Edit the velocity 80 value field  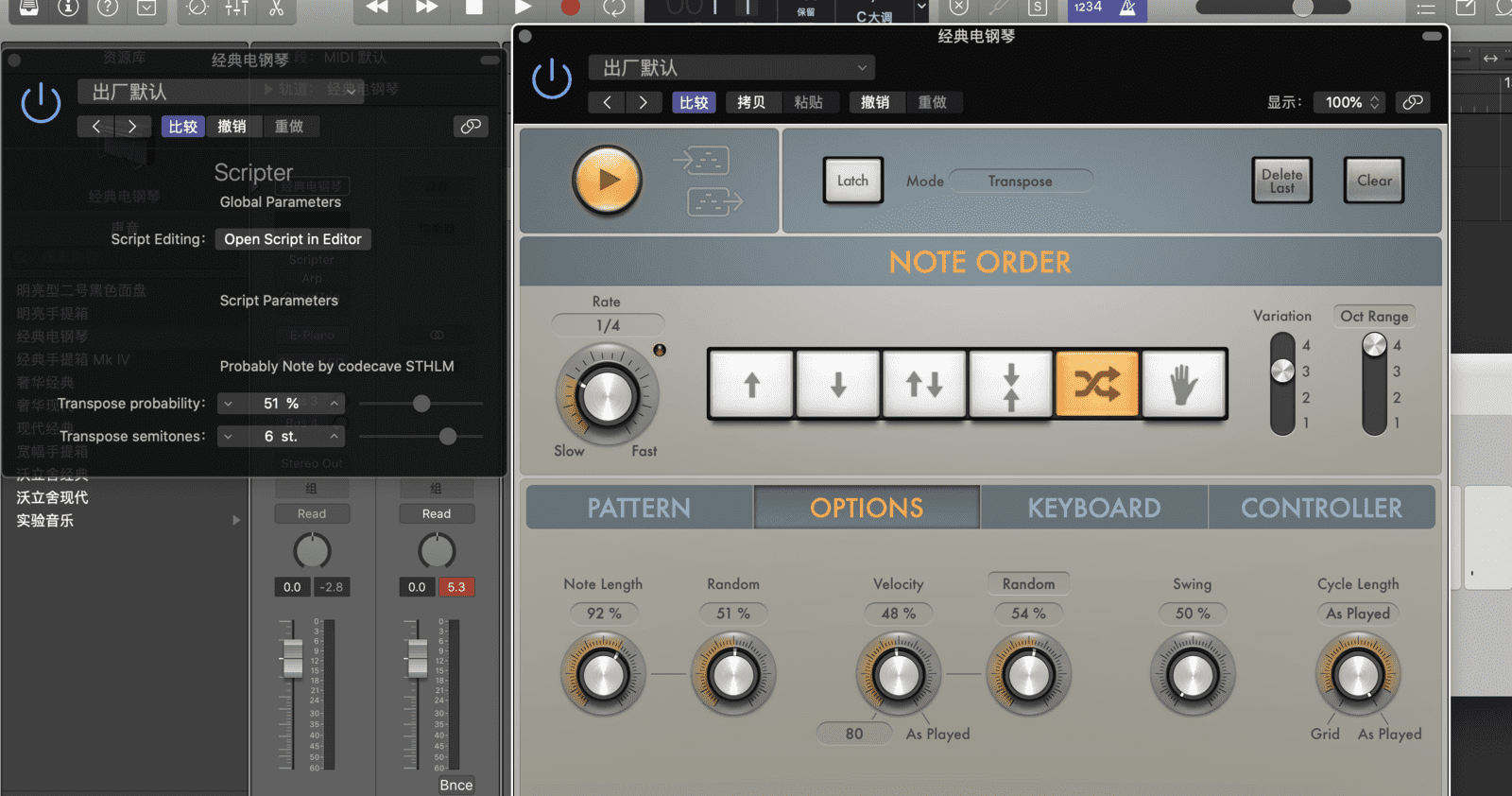[854, 734]
